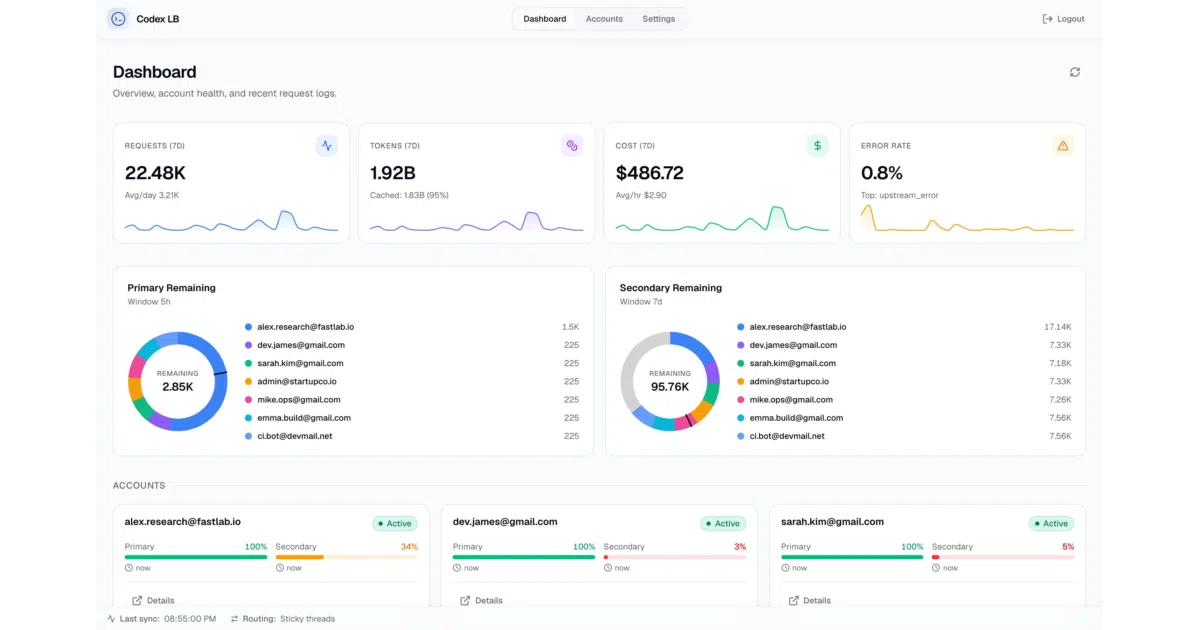The image size is (1200, 630).
Task: Click the blue alex.research swatch in Primary Remaining legend
Action: click(x=248, y=327)
